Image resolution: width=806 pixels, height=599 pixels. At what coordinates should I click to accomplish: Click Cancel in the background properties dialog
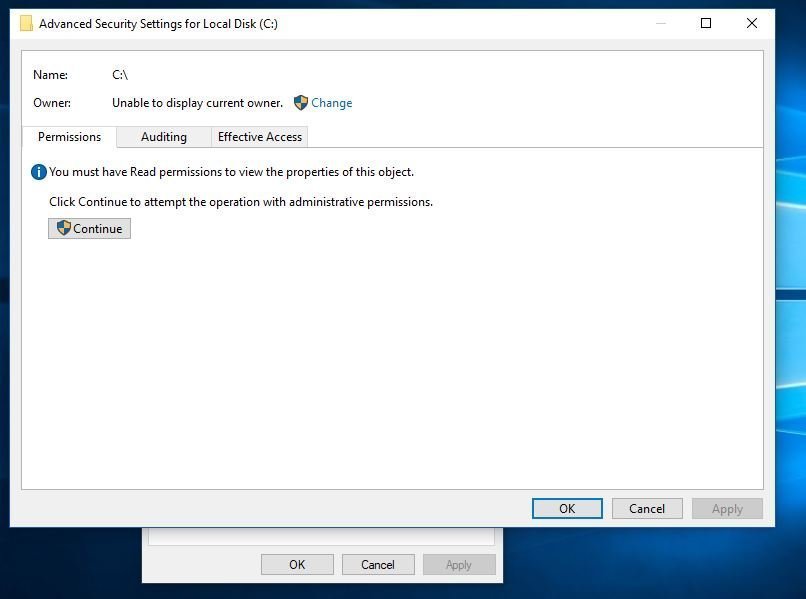pyautogui.click(x=378, y=563)
